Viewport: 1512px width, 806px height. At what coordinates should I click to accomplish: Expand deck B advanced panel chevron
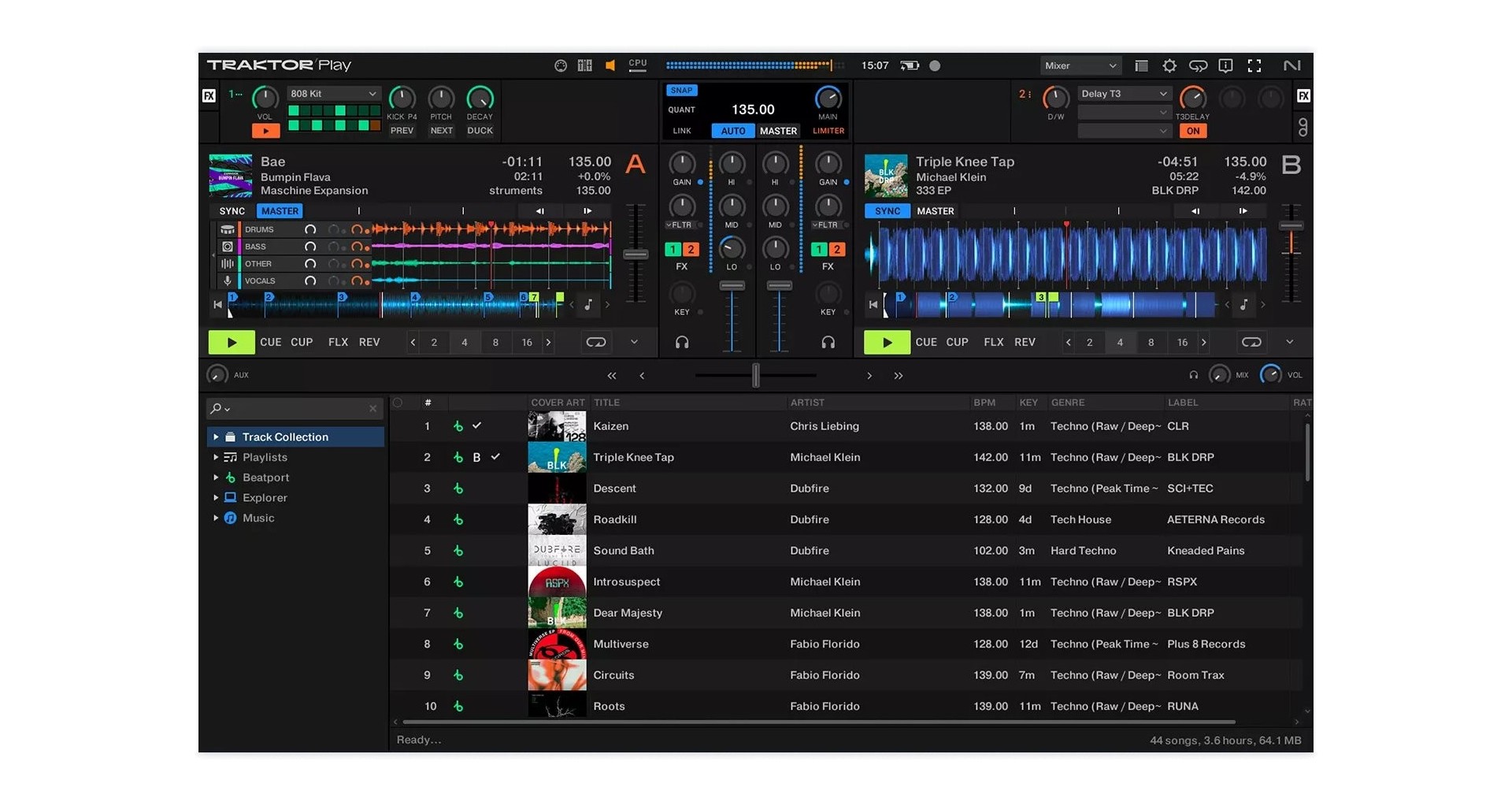point(1289,342)
